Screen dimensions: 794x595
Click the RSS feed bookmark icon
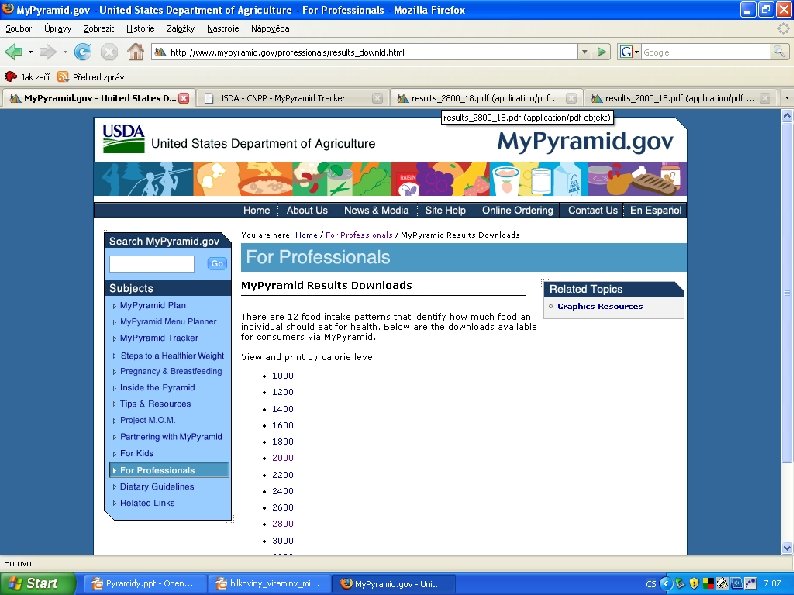[63, 76]
